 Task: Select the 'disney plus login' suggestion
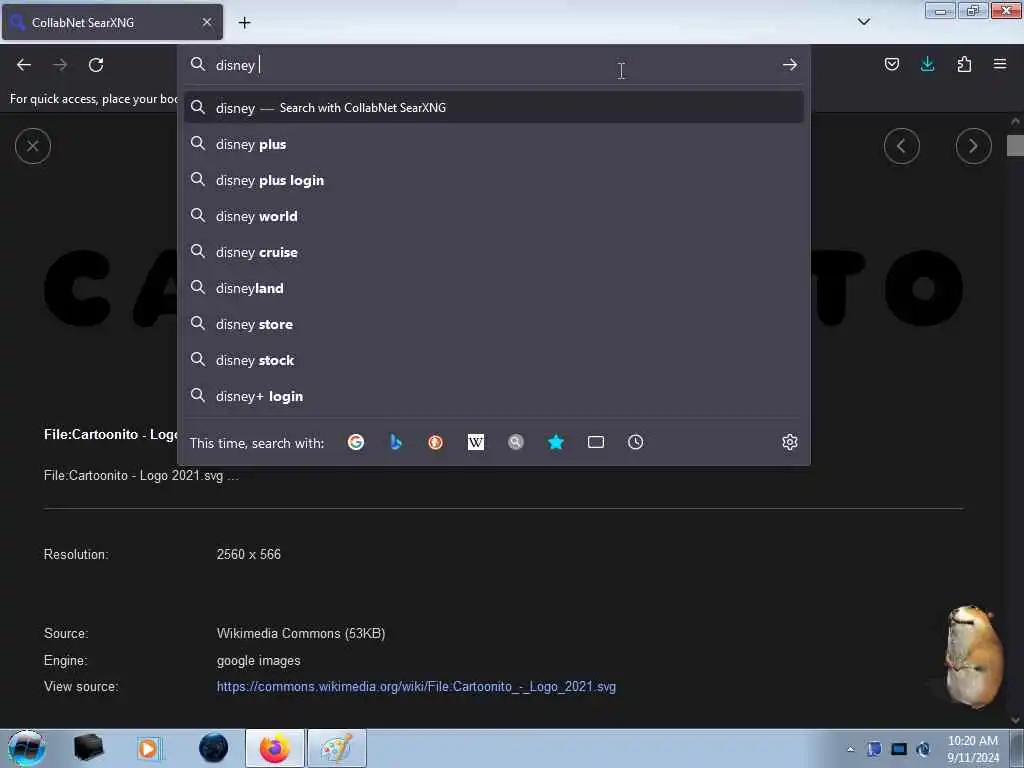click(x=494, y=180)
